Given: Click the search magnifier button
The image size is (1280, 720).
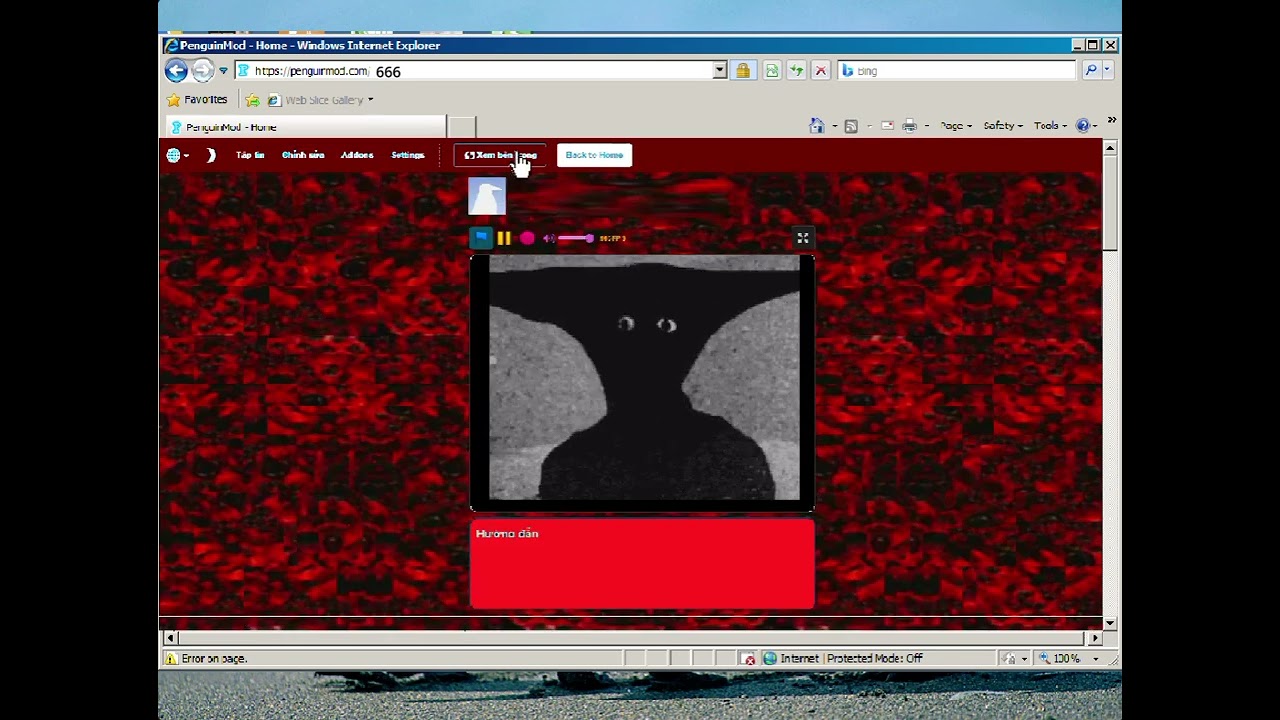Looking at the screenshot, I should pyautogui.click(x=1091, y=71).
